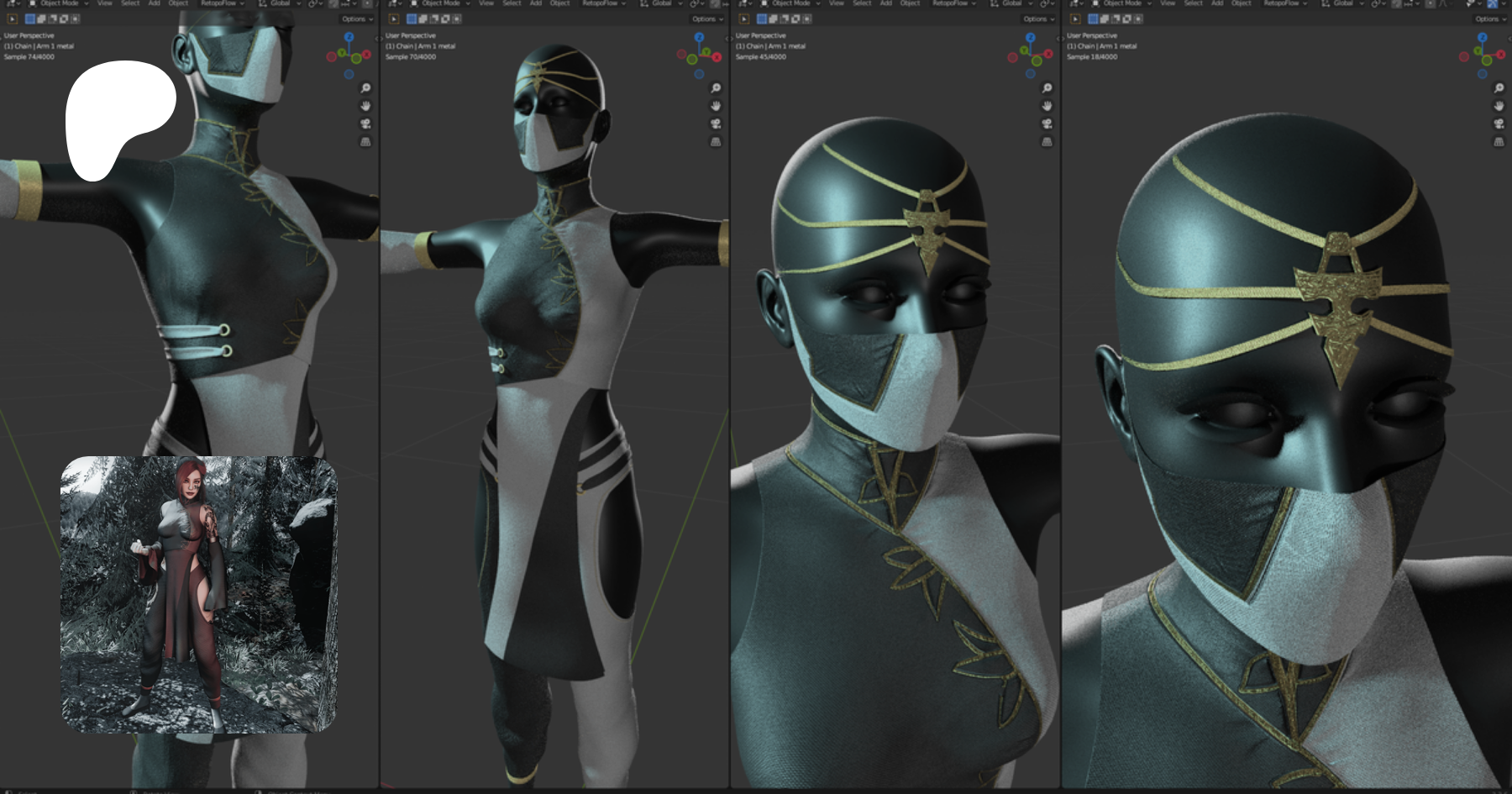Viewport: 1512px width, 794px height.
Task: Toggle camera view in the third viewport
Action: tap(1047, 124)
